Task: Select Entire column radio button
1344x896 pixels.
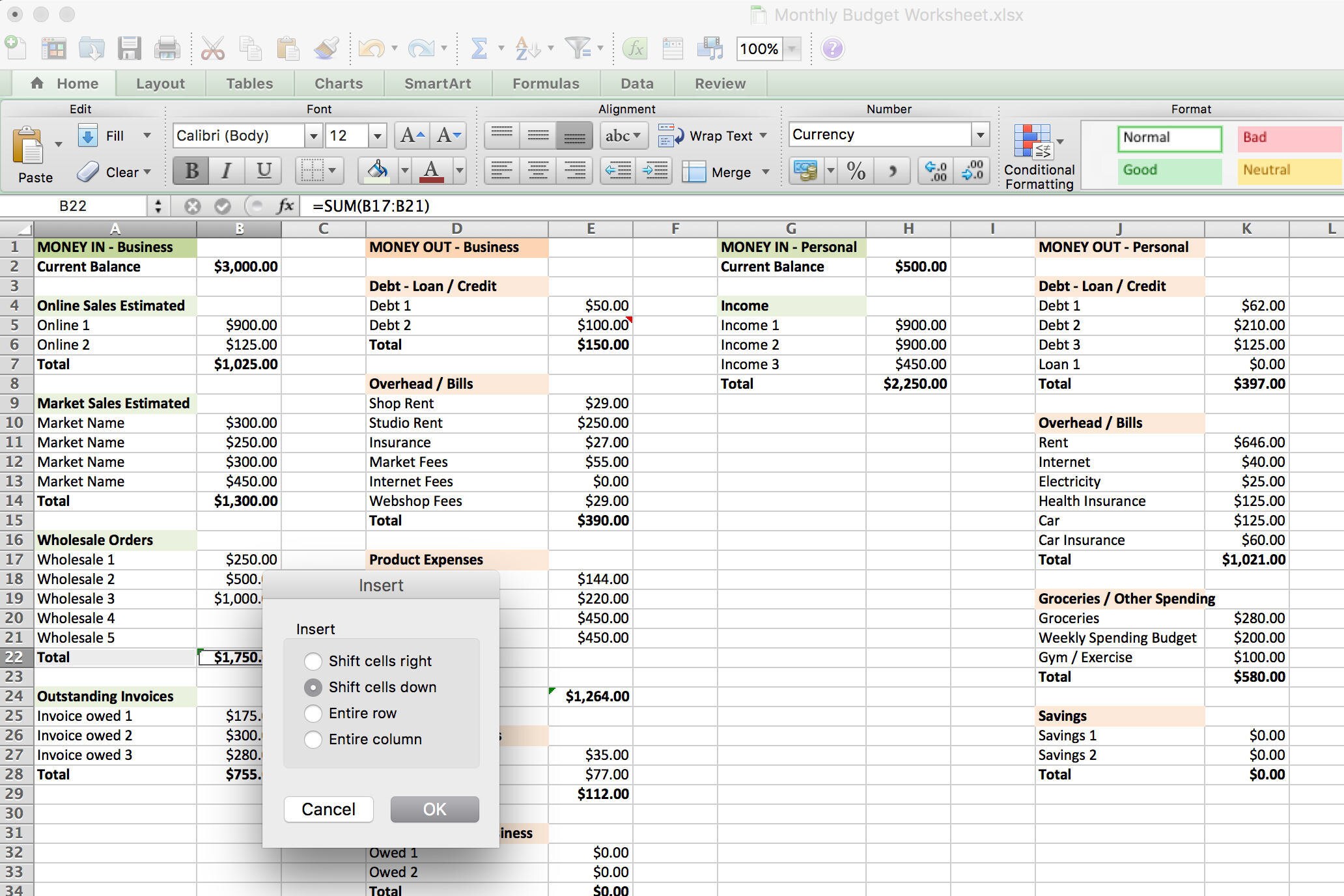Action: [313, 740]
